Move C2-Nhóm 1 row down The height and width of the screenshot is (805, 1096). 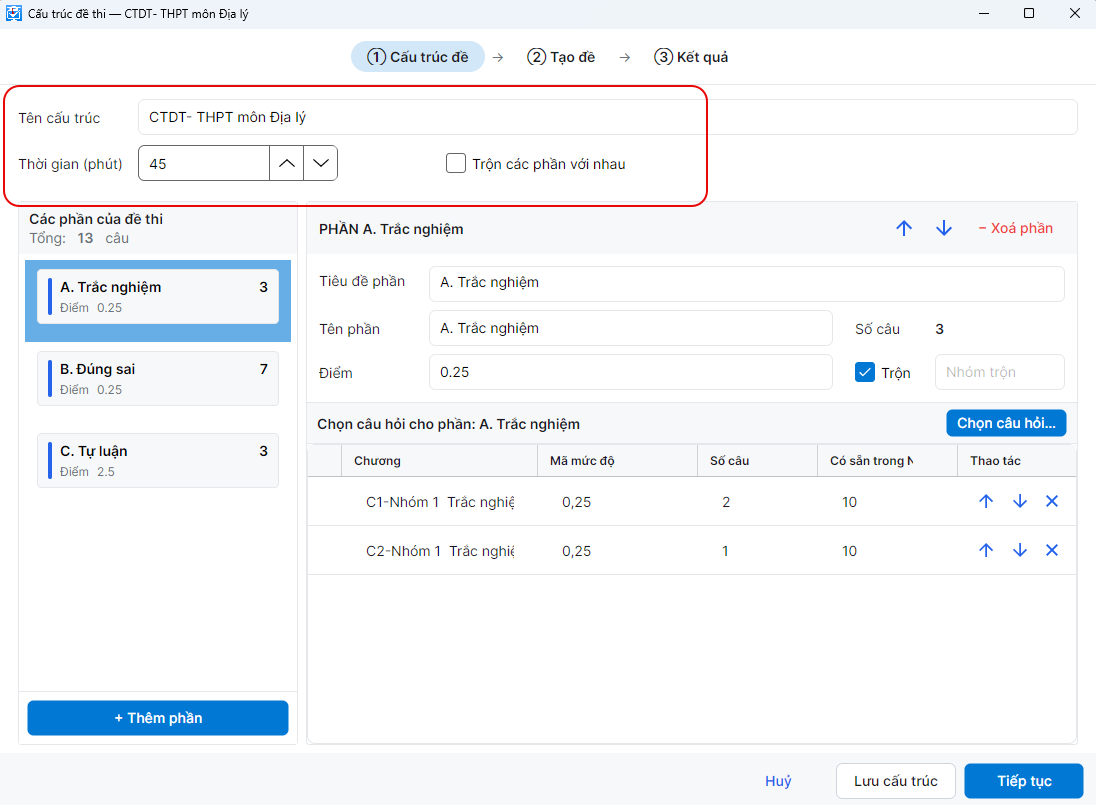tap(1020, 550)
